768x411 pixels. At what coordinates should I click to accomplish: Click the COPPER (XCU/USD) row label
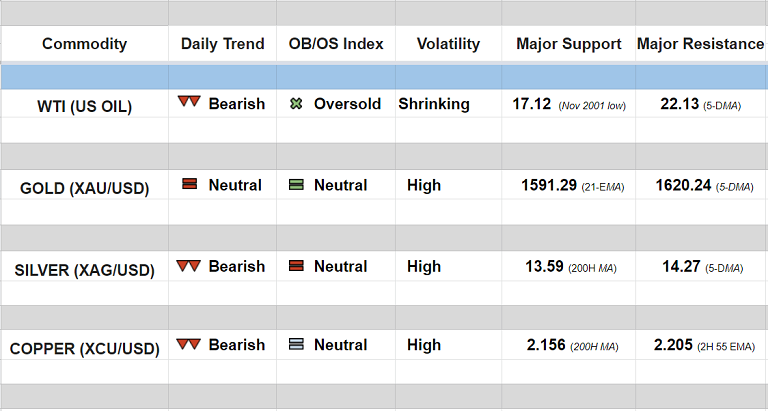tap(84, 348)
